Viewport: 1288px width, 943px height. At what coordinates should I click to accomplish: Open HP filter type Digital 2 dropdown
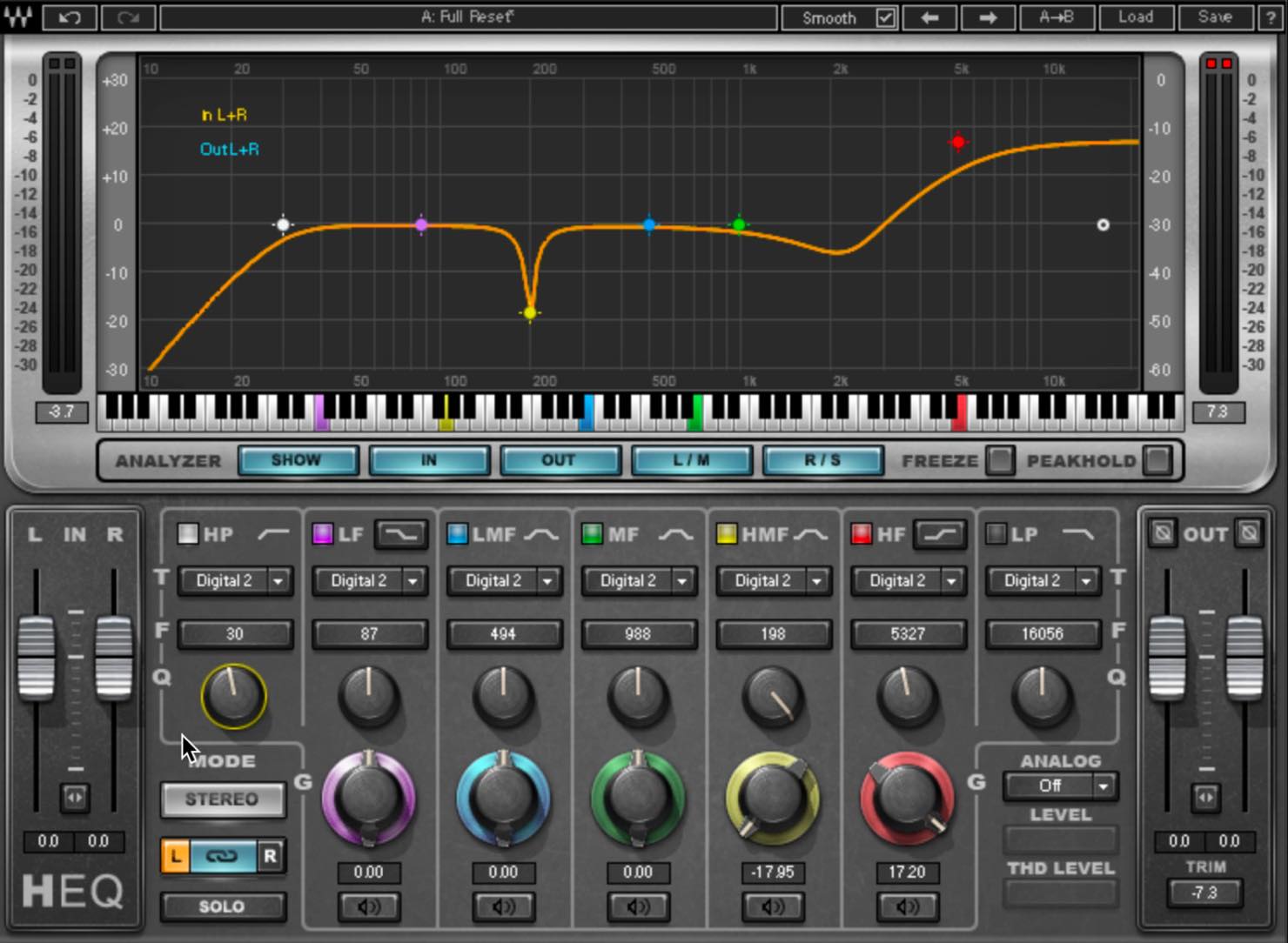pos(235,581)
